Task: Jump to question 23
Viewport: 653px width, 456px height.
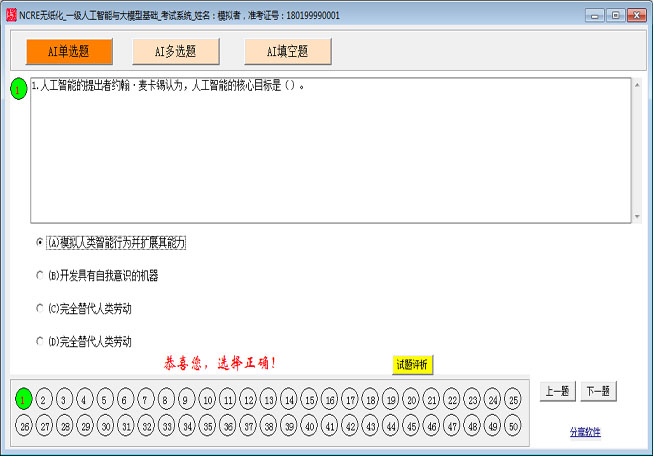Action: (472, 399)
